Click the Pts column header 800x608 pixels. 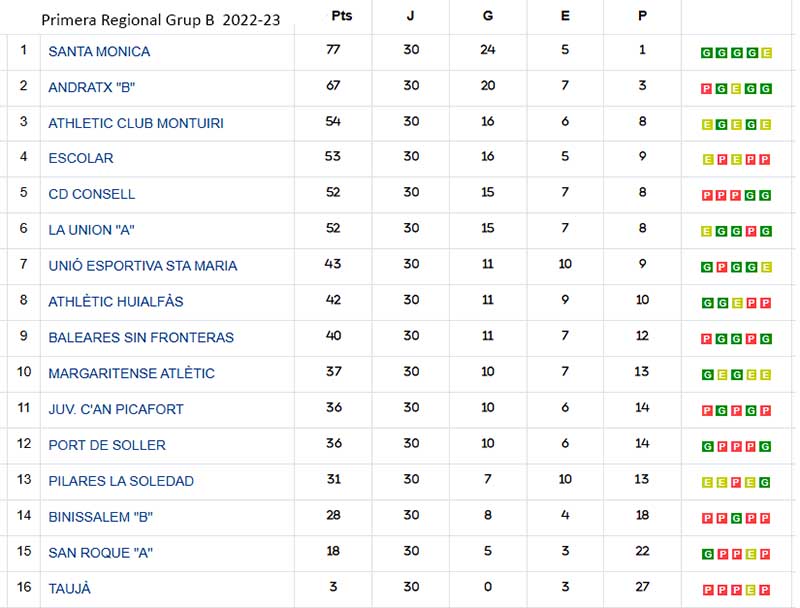tap(341, 16)
